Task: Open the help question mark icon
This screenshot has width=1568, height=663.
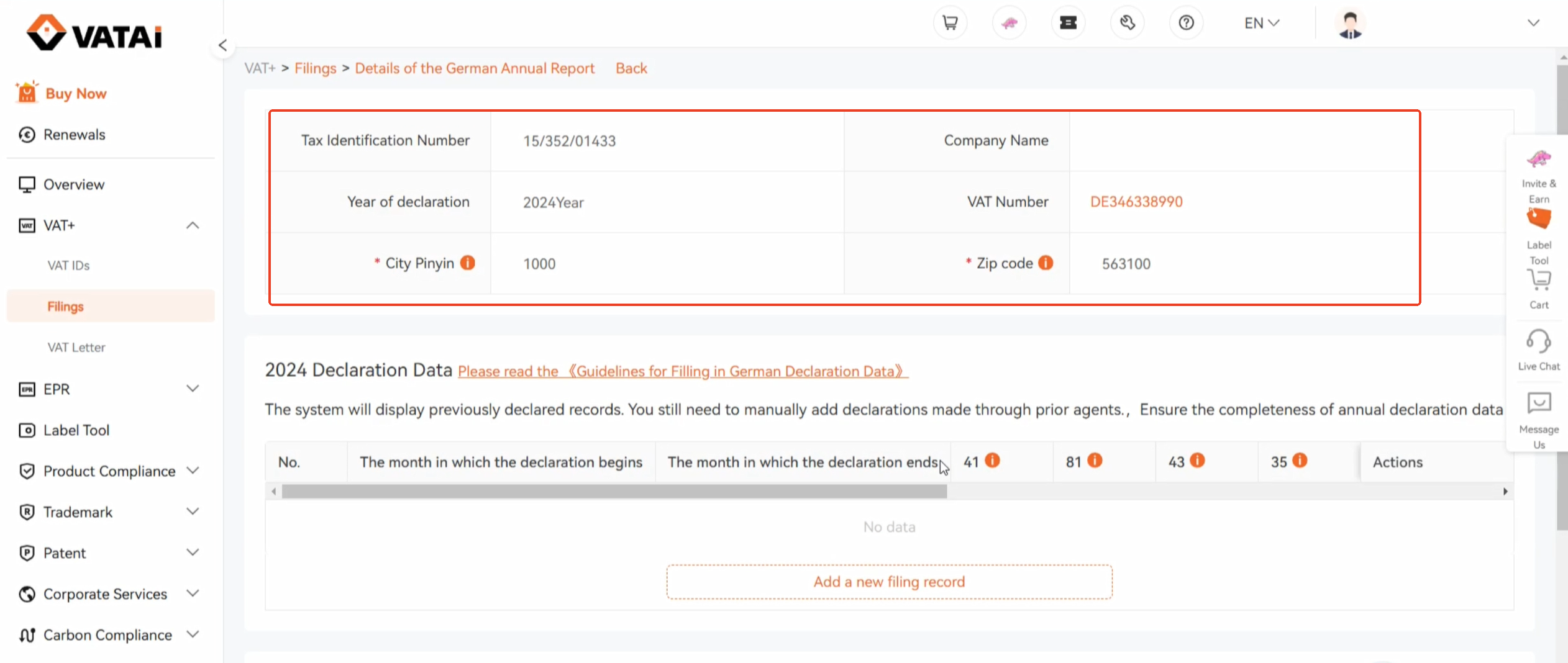Action: 1187,23
